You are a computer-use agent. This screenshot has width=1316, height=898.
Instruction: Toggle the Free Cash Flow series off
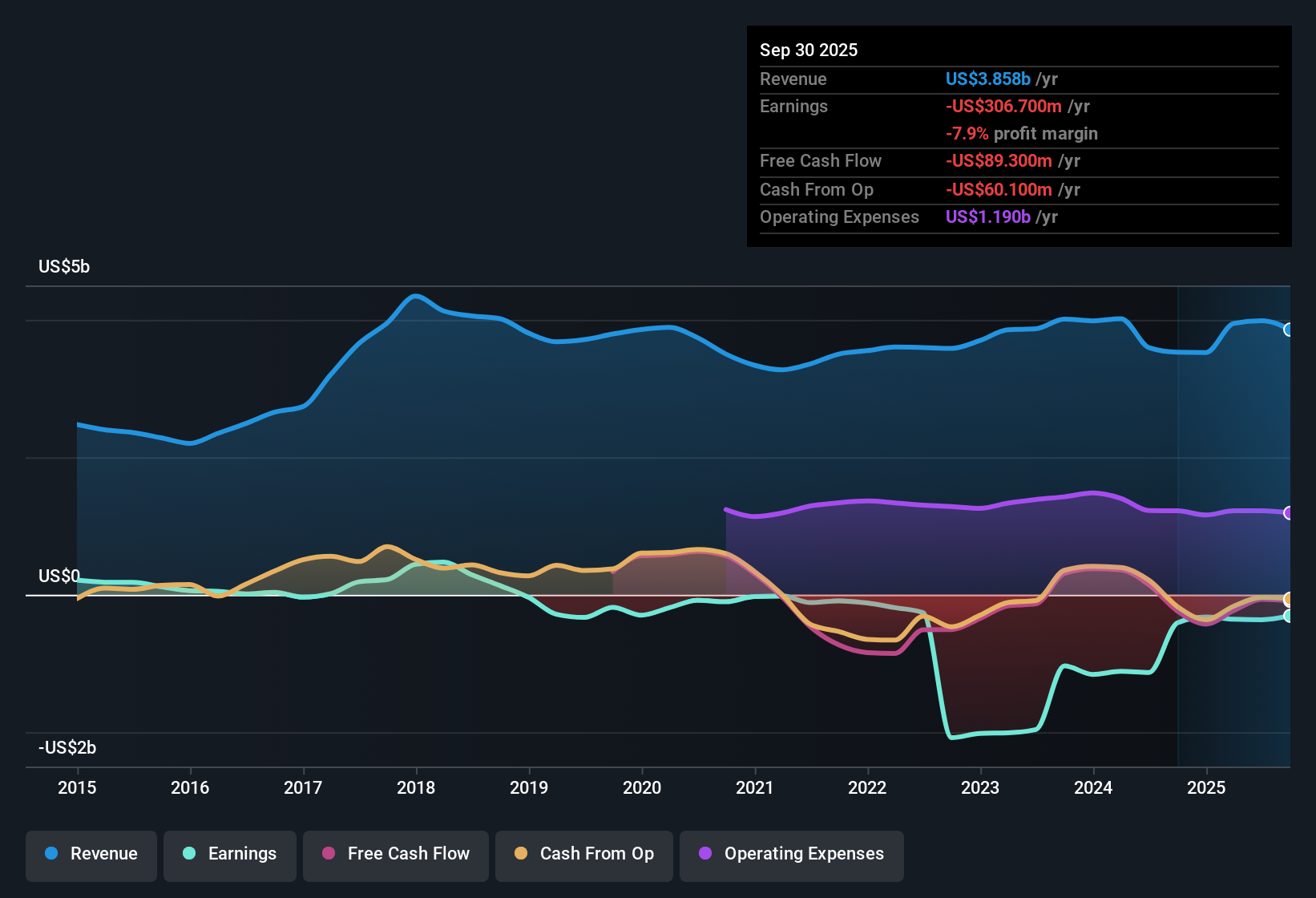[x=395, y=854]
